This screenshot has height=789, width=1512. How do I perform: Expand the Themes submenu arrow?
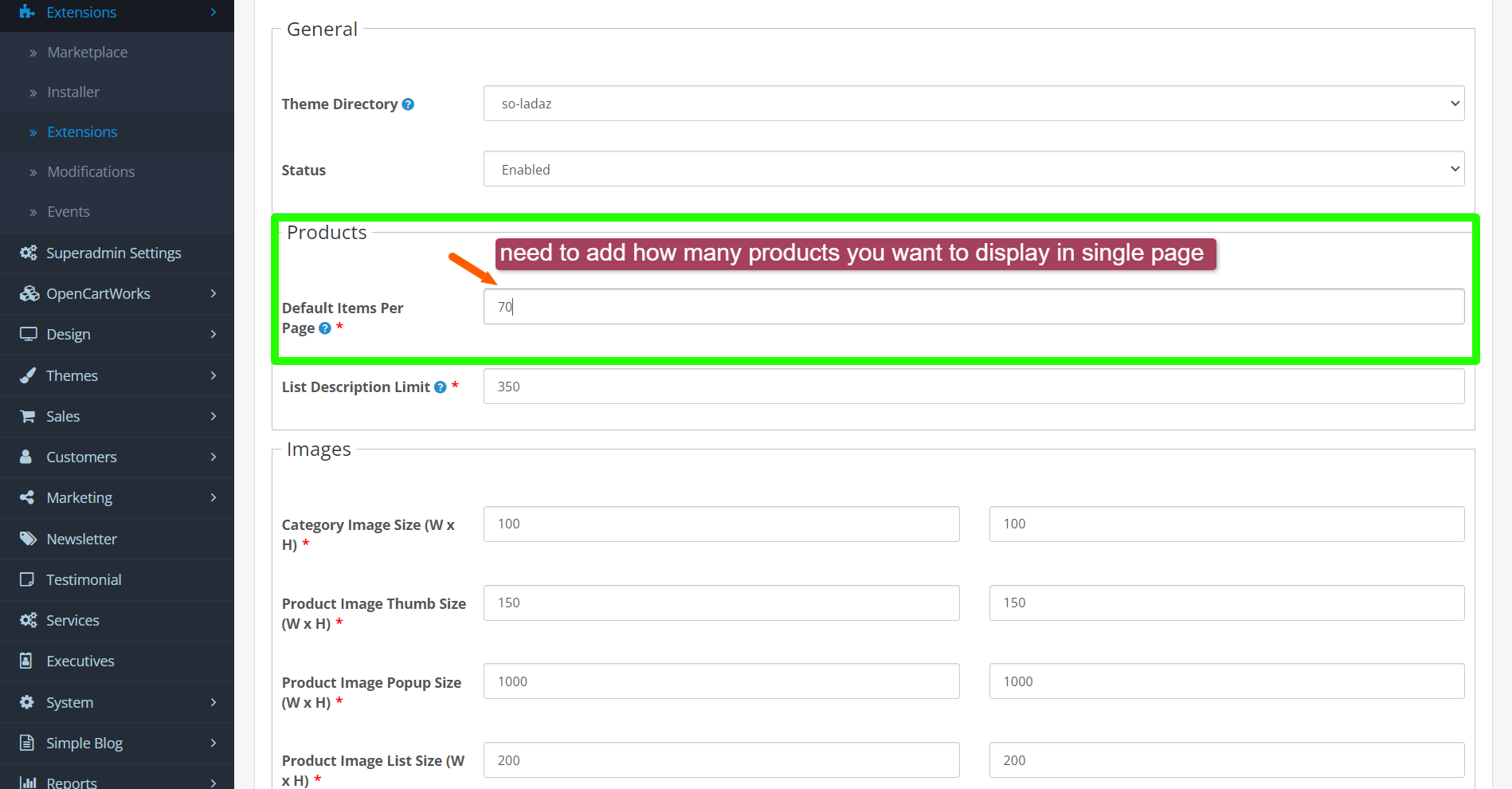coord(213,375)
